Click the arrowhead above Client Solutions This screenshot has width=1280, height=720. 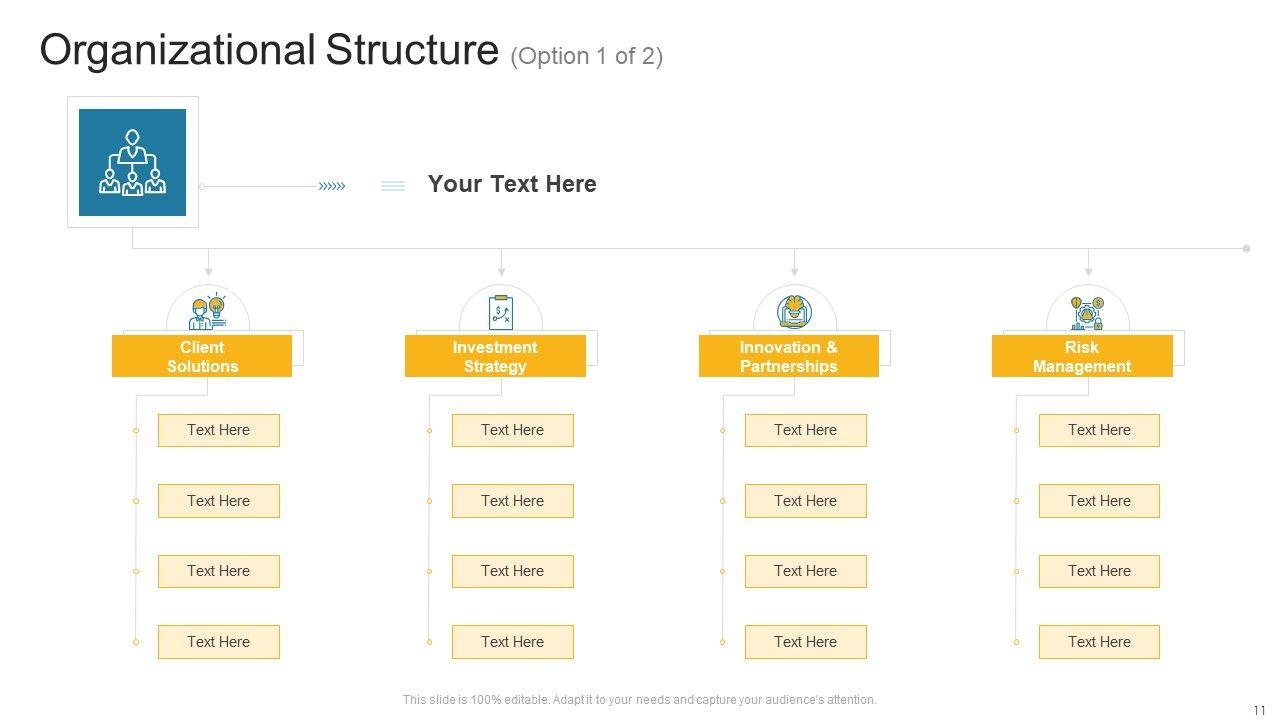pyautogui.click(x=208, y=270)
